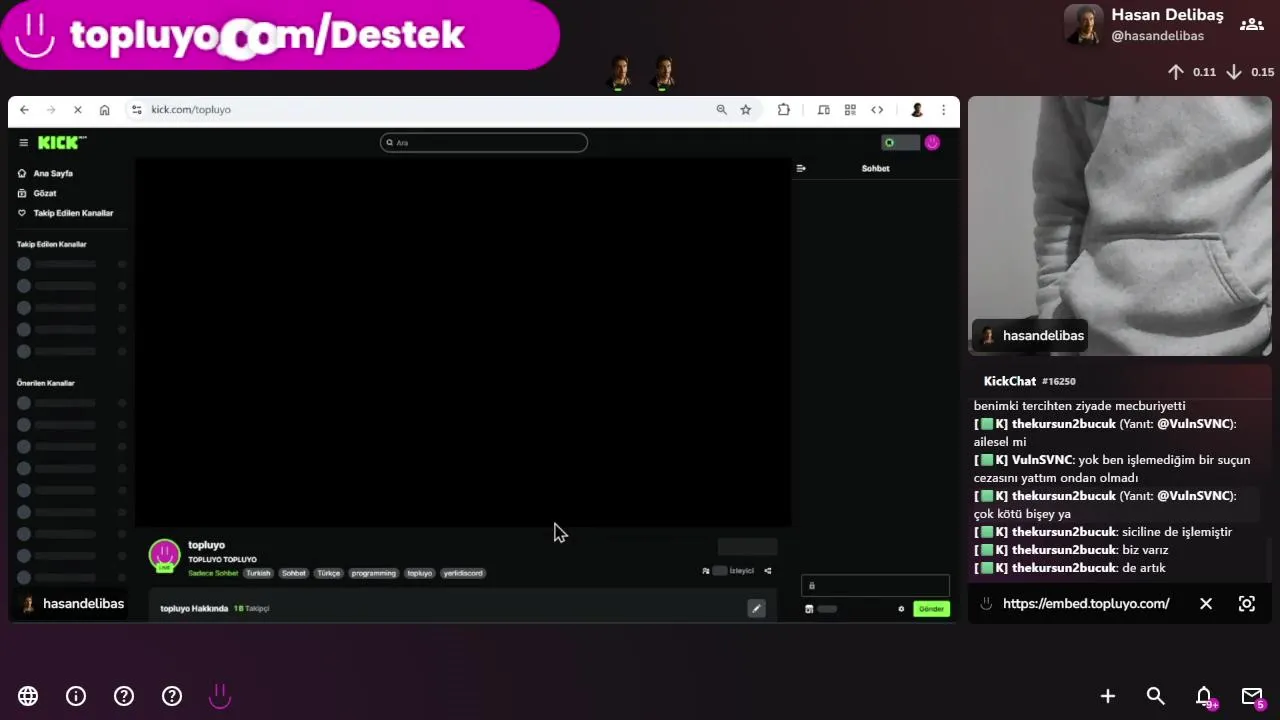Open Kick hamburger sidebar menu

click(24, 143)
